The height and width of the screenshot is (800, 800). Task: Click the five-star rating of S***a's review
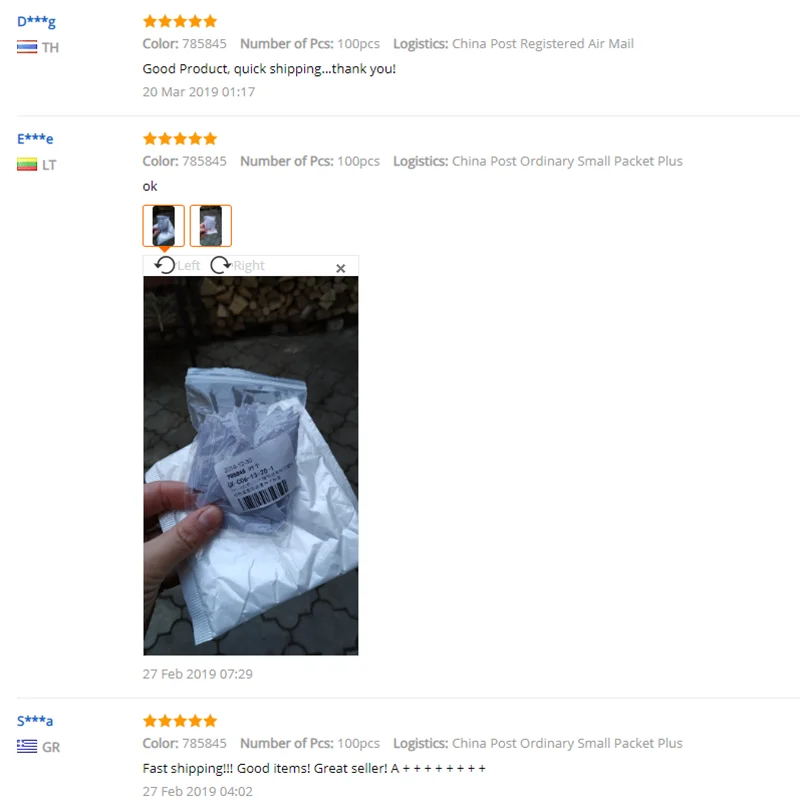click(180, 721)
